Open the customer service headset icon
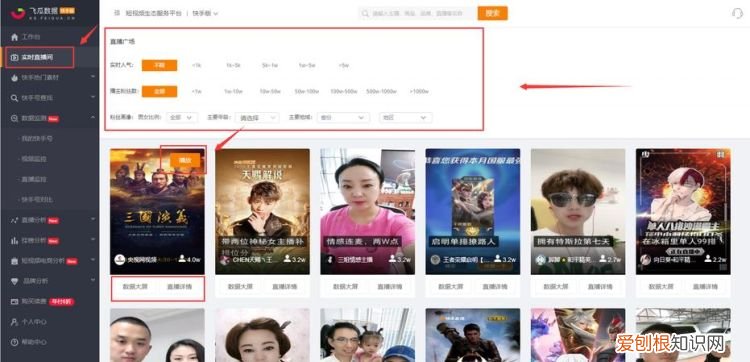The width and height of the screenshot is (750, 362). (737, 13)
